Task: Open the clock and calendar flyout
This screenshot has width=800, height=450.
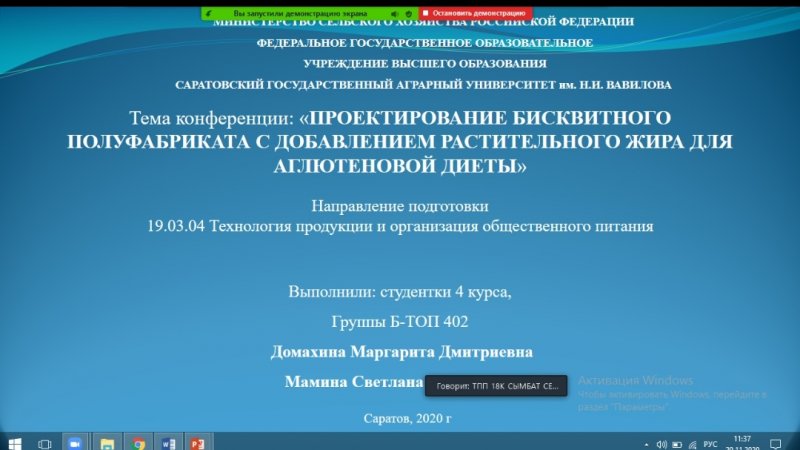Action: pyautogui.click(x=742, y=442)
